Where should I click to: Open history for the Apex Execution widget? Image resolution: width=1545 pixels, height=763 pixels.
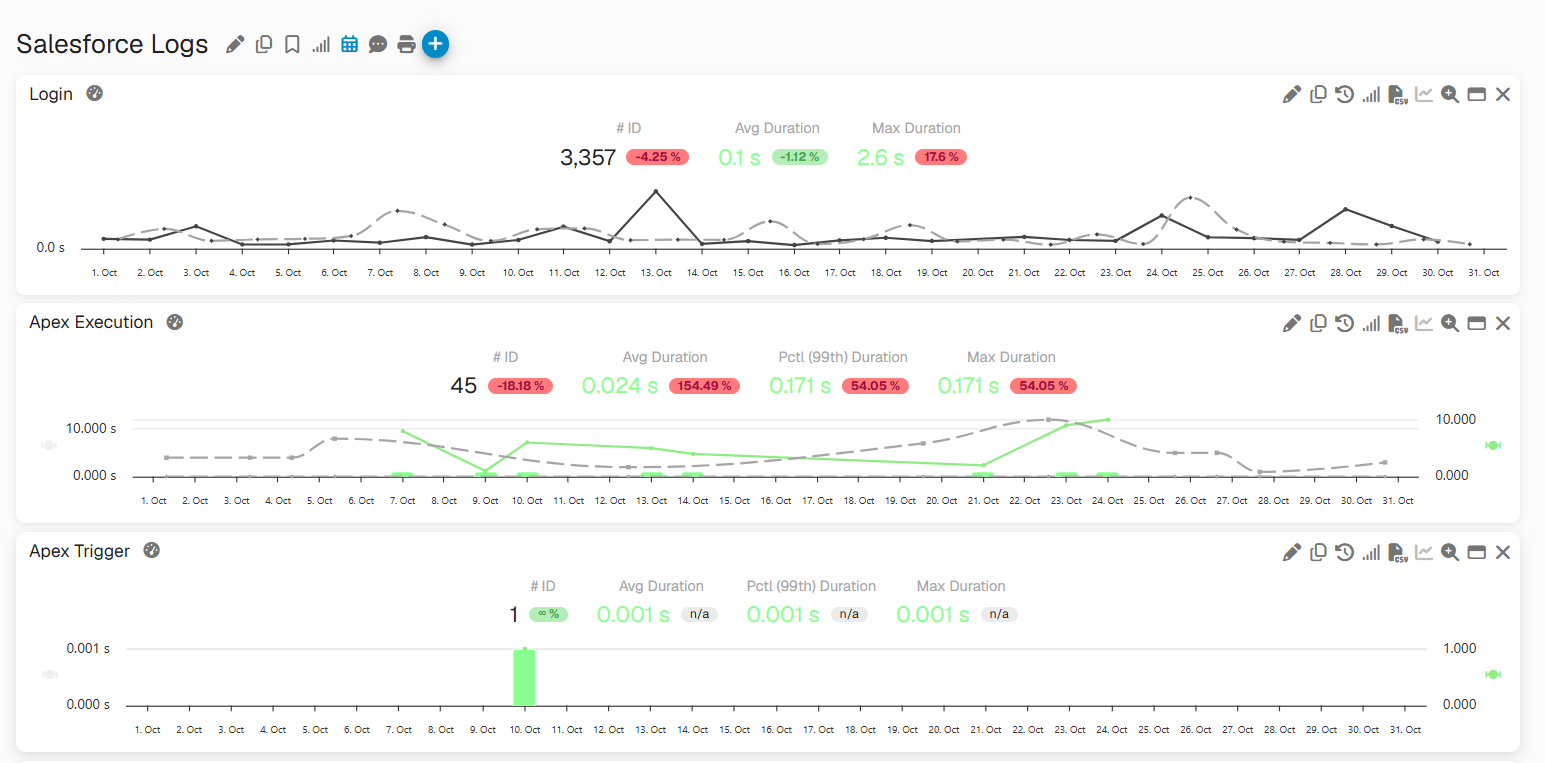pos(1345,323)
